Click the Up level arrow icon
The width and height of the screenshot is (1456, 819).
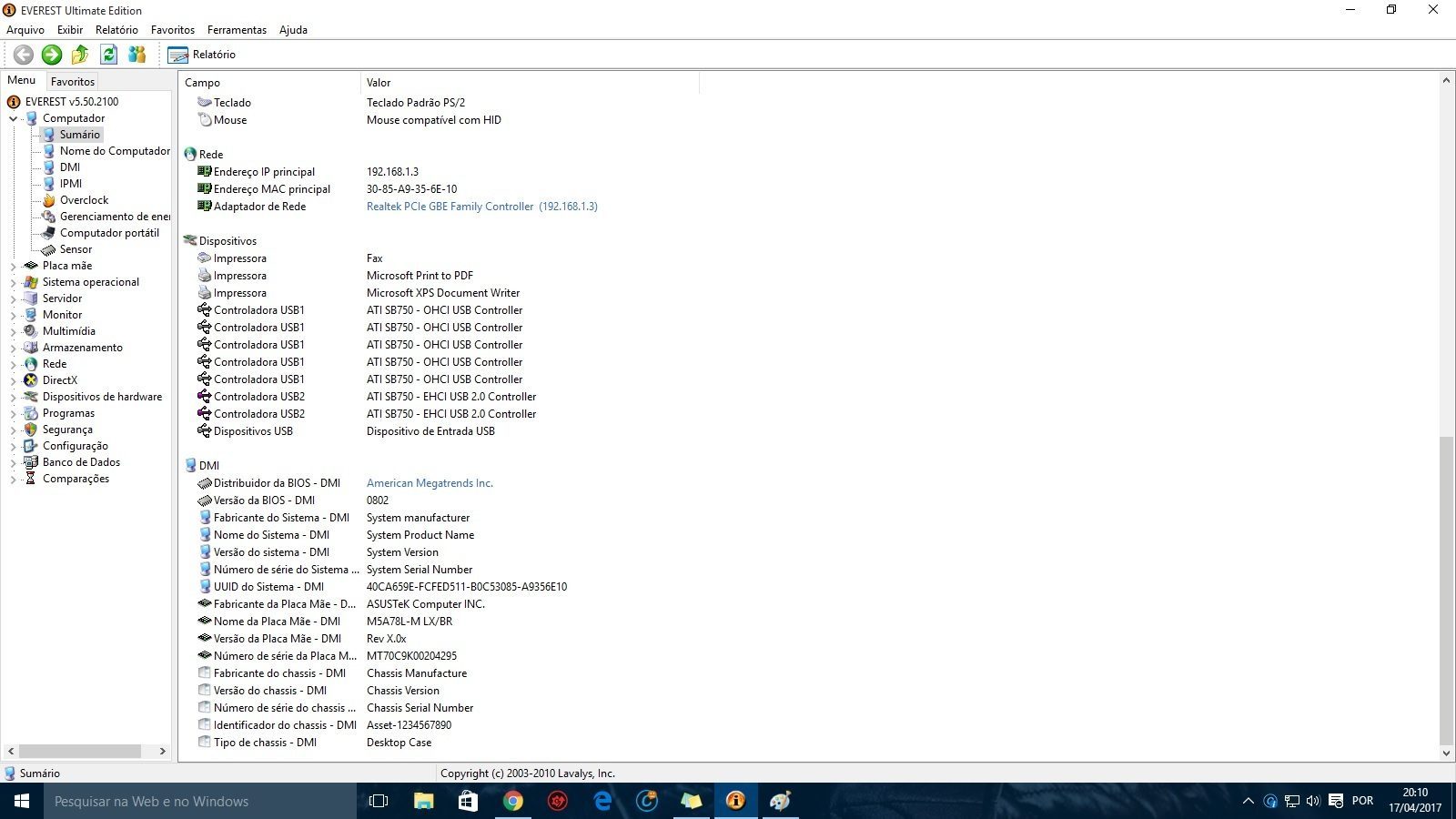[80, 55]
